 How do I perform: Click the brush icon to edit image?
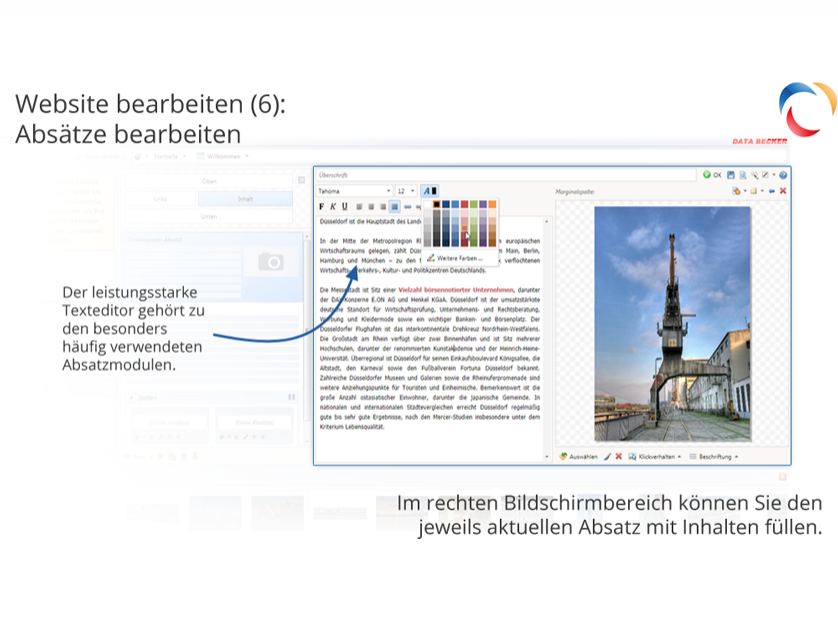[x=606, y=456]
